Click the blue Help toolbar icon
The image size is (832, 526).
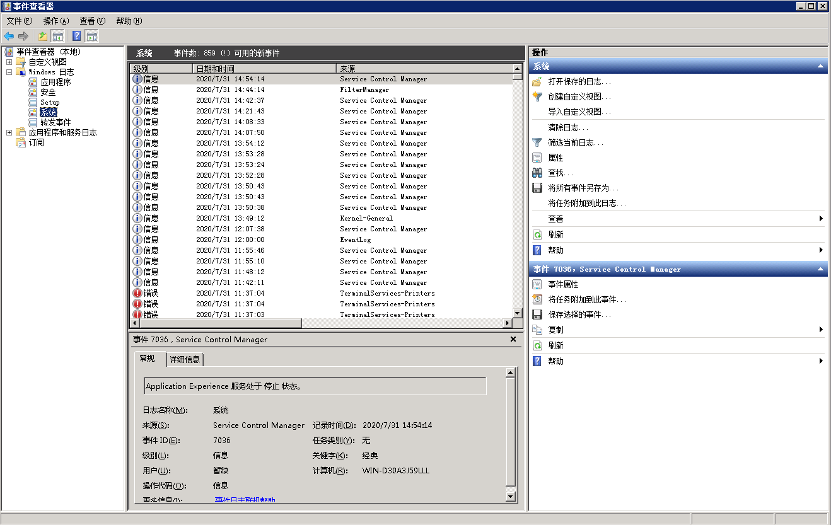click(x=76, y=36)
